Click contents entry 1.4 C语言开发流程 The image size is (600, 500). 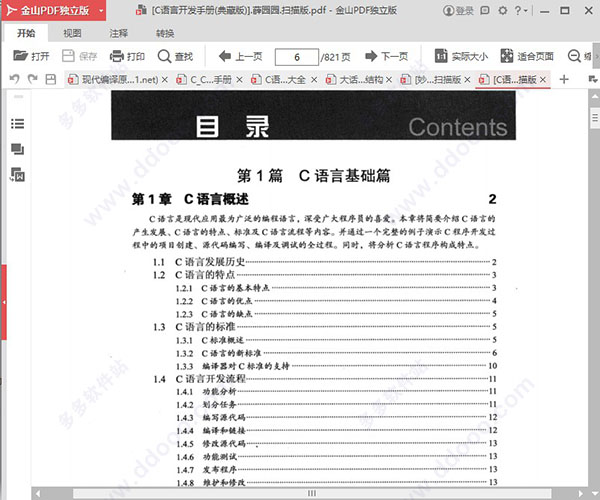pyautogui.click(x=324, y=379)
